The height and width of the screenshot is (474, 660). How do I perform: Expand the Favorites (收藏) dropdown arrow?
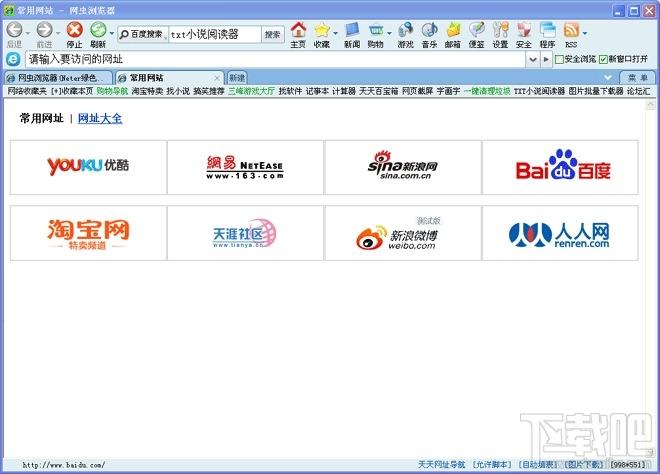coord(335,33)
